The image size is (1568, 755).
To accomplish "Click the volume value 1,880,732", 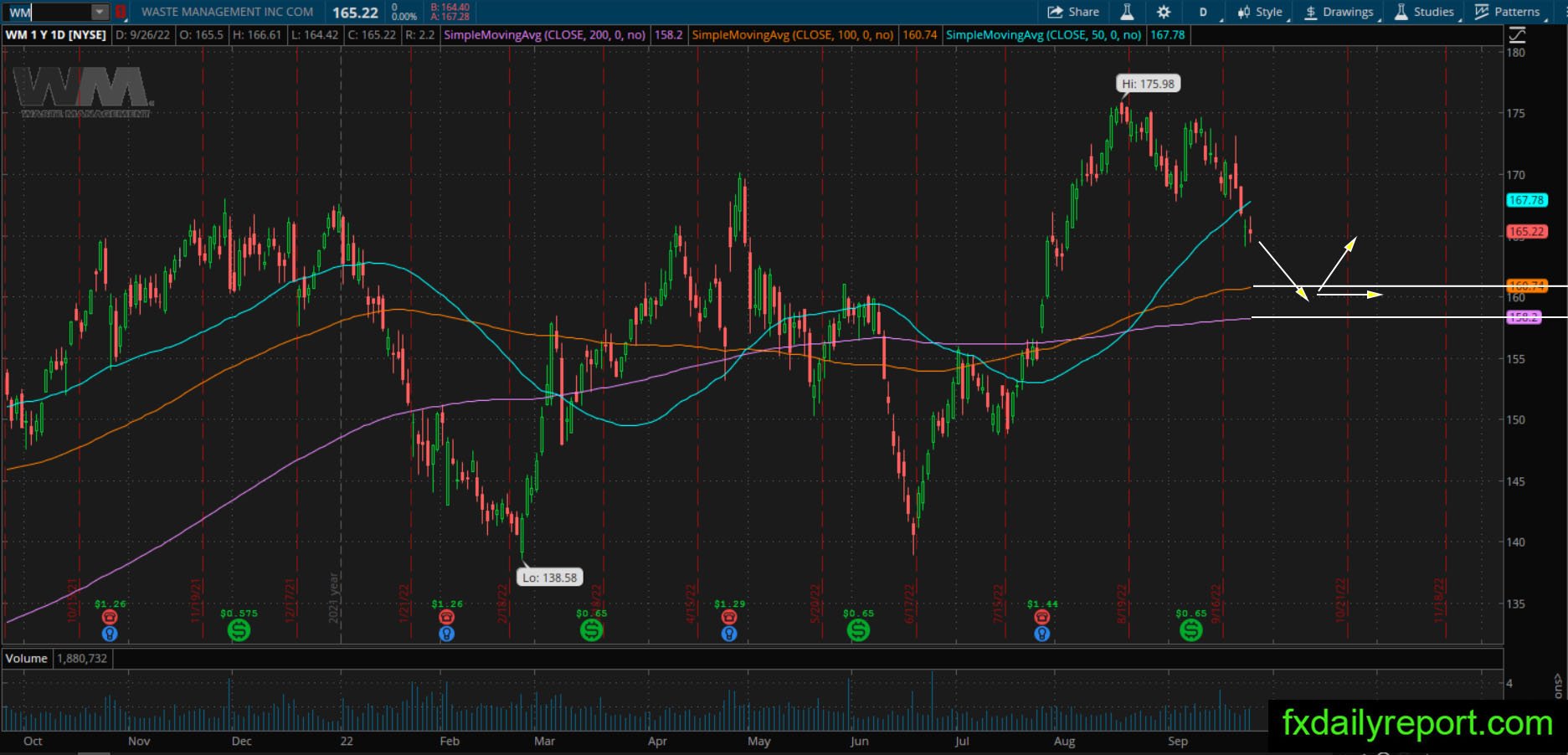I will pos(82,659).
